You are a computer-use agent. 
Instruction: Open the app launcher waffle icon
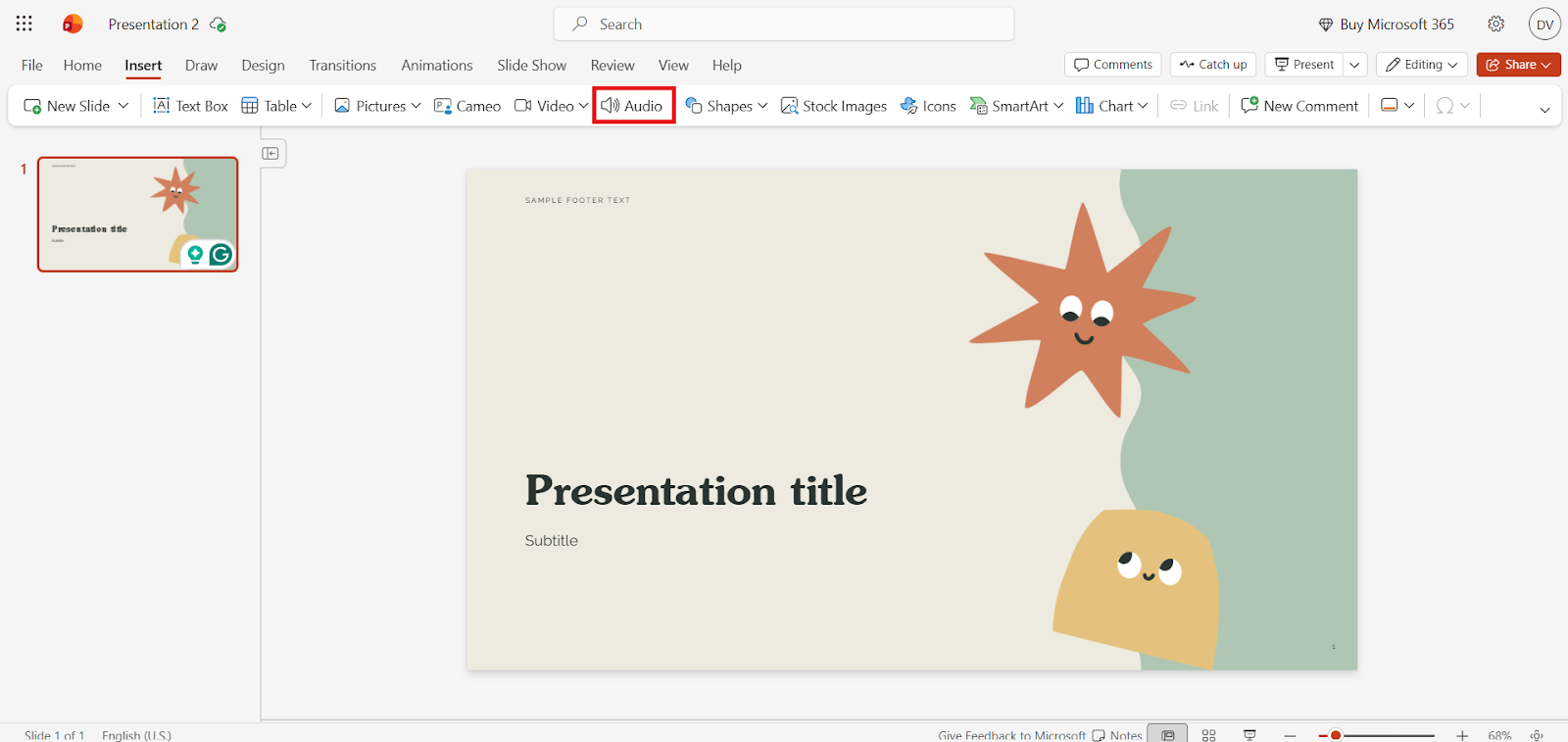(x=24, y=24)
